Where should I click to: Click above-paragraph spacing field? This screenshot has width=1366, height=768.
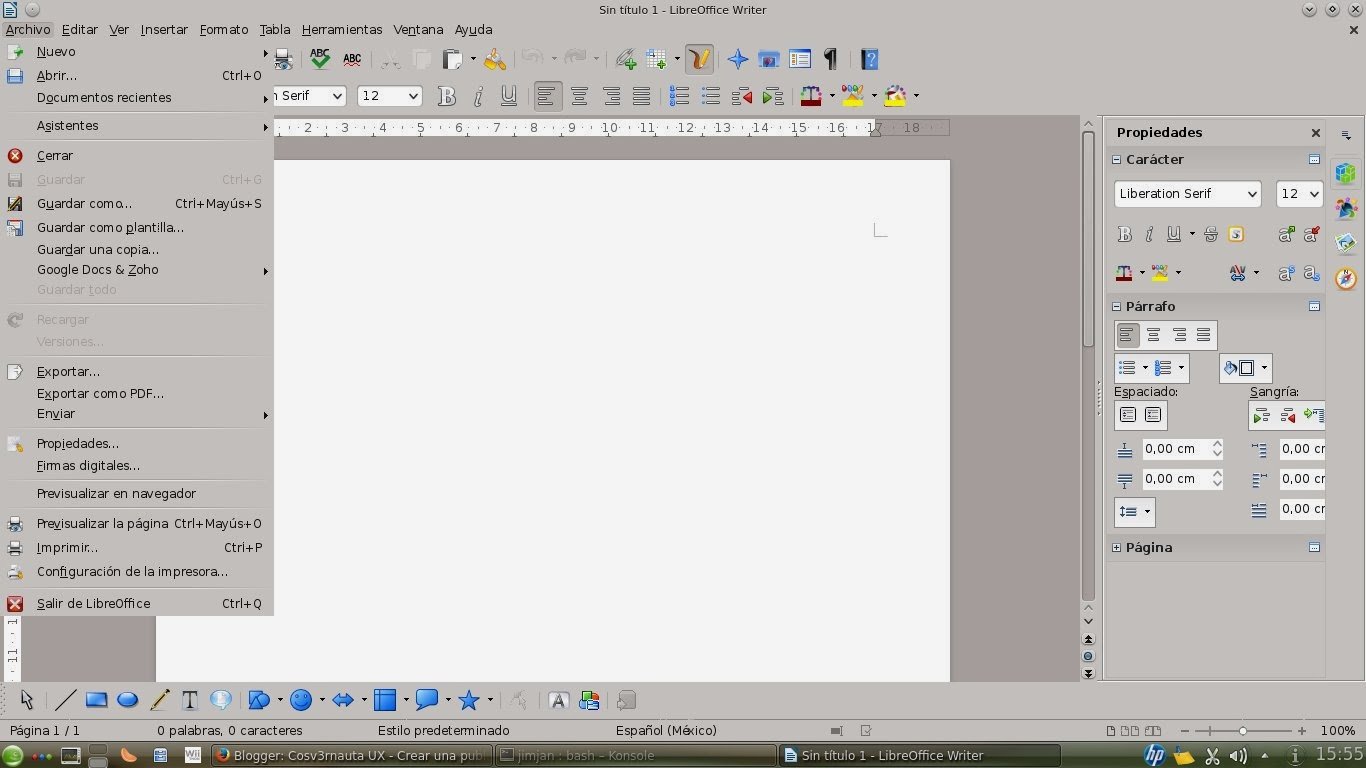1175,449
